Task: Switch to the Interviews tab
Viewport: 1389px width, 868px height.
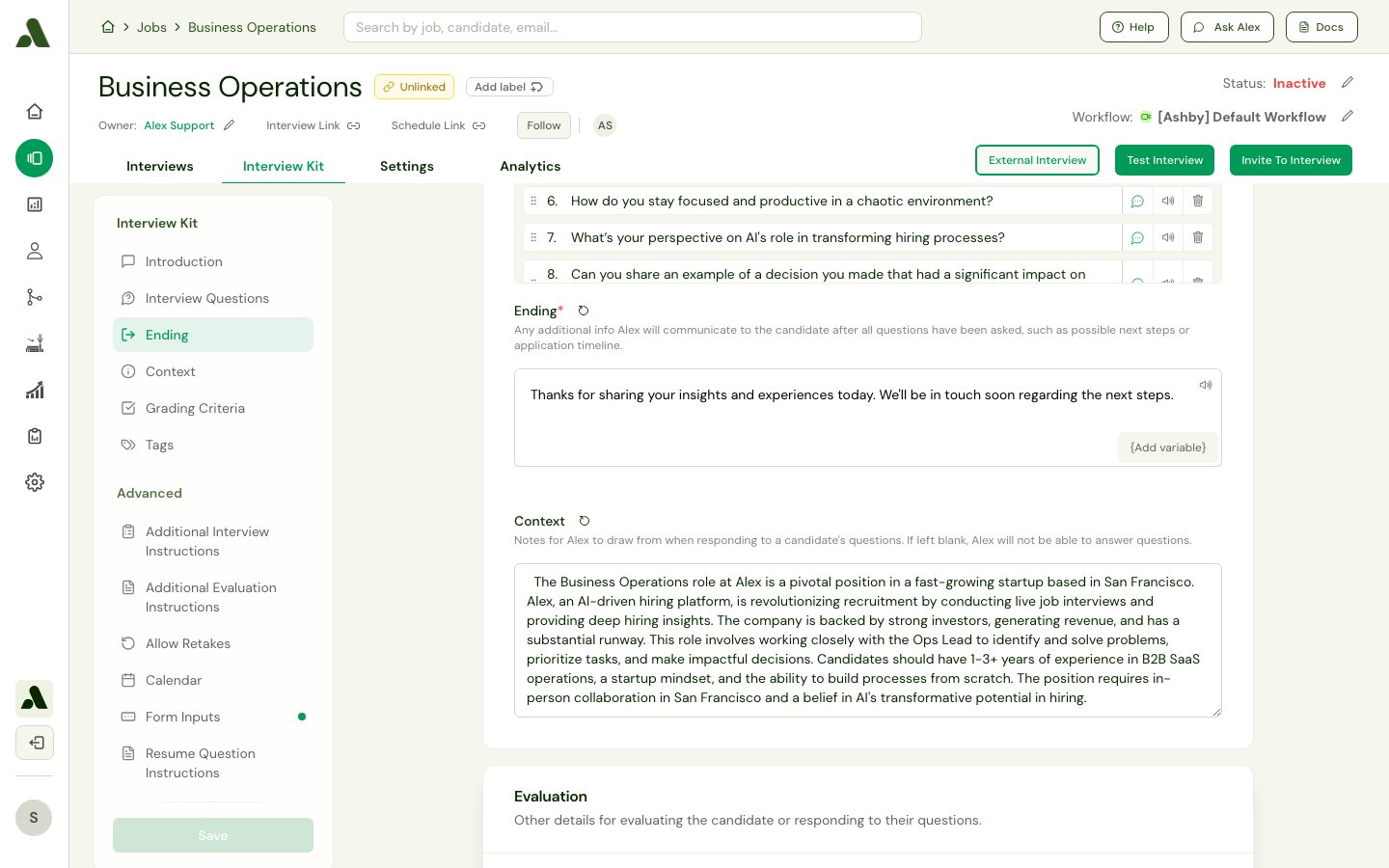Action: (x=160, y=166)
